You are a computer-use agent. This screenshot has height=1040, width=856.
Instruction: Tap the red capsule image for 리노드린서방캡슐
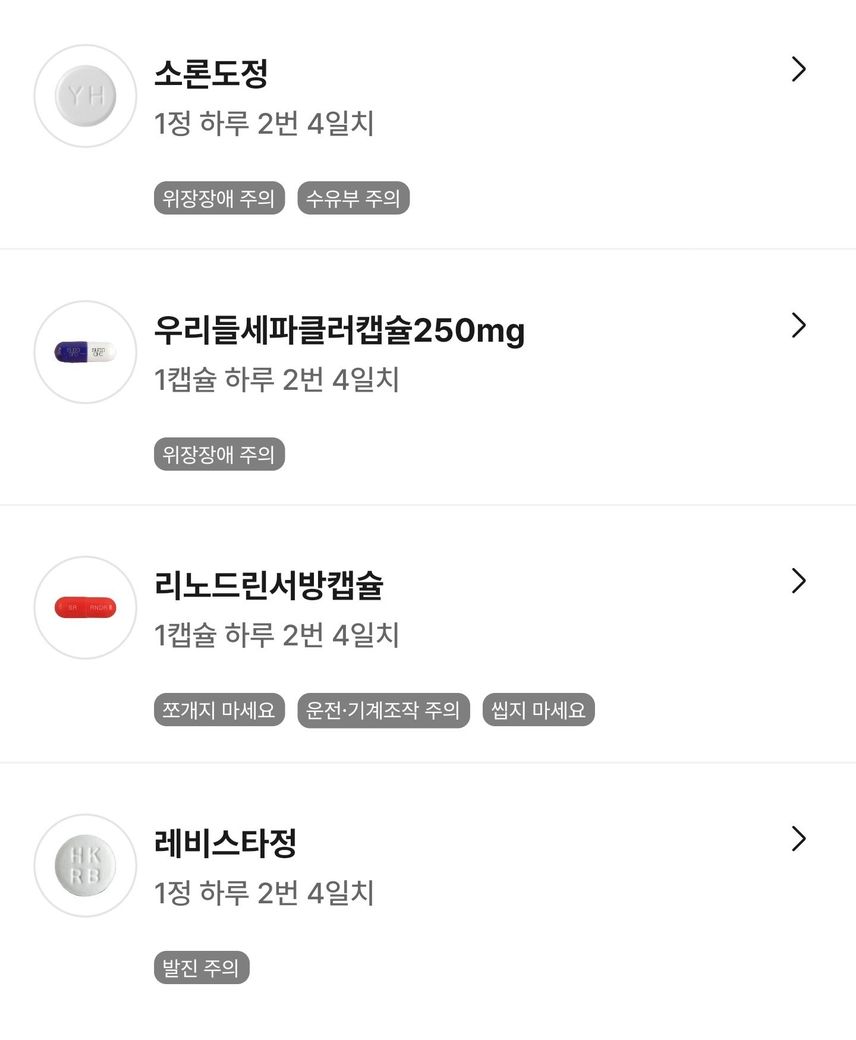(85, 607)
